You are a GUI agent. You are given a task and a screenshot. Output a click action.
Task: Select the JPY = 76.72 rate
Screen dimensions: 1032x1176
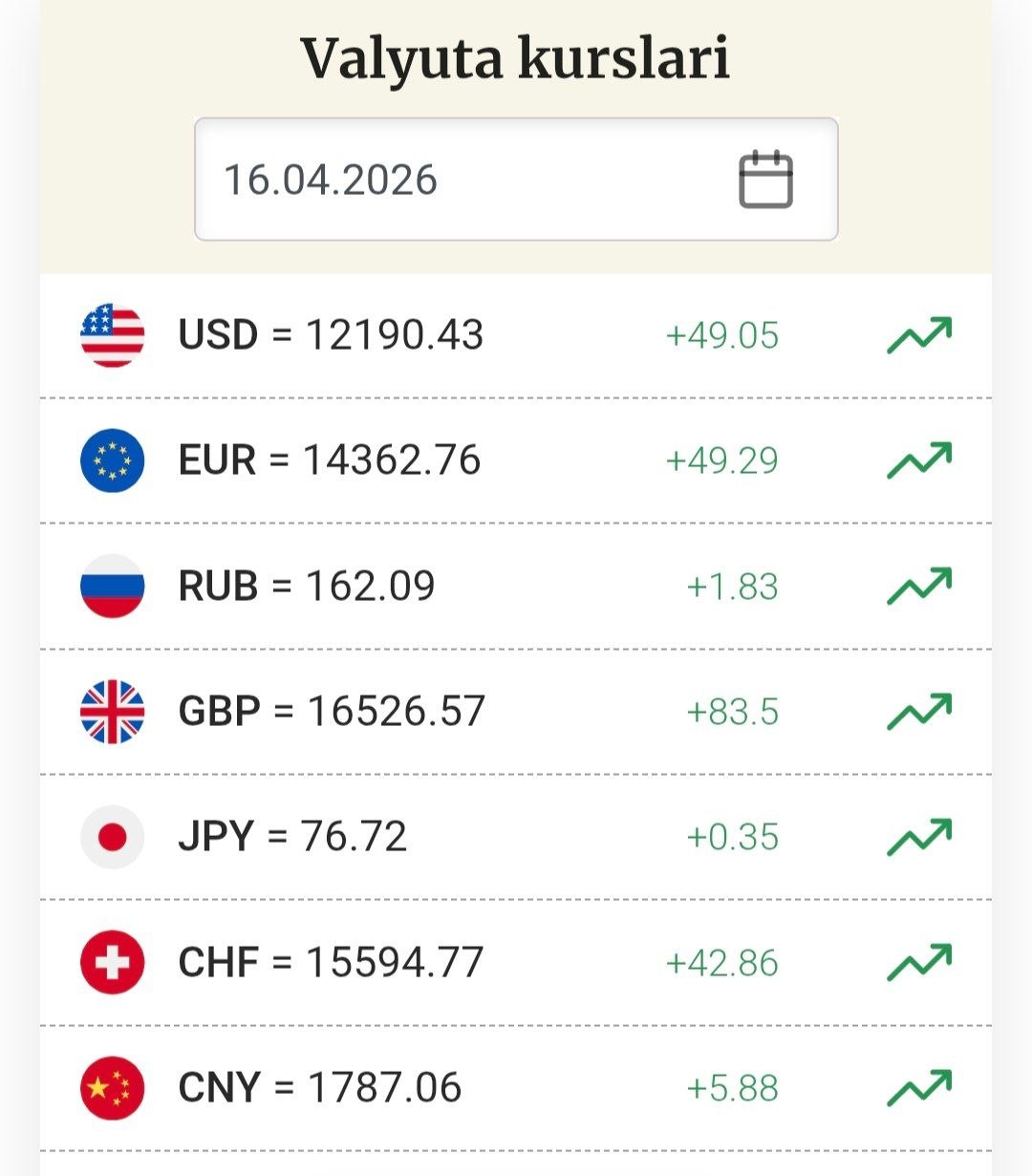coord(292,837)
